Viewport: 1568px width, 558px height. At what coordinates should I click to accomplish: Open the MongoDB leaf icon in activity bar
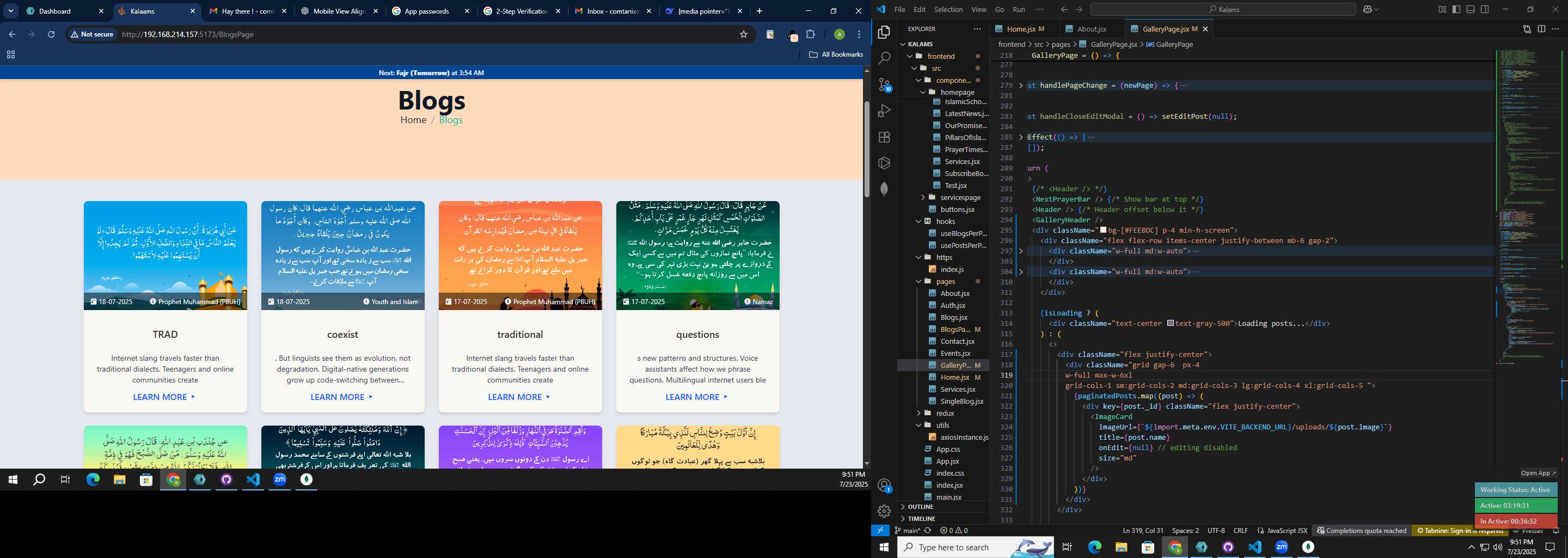pyautogui.click(x=884, y=189)
